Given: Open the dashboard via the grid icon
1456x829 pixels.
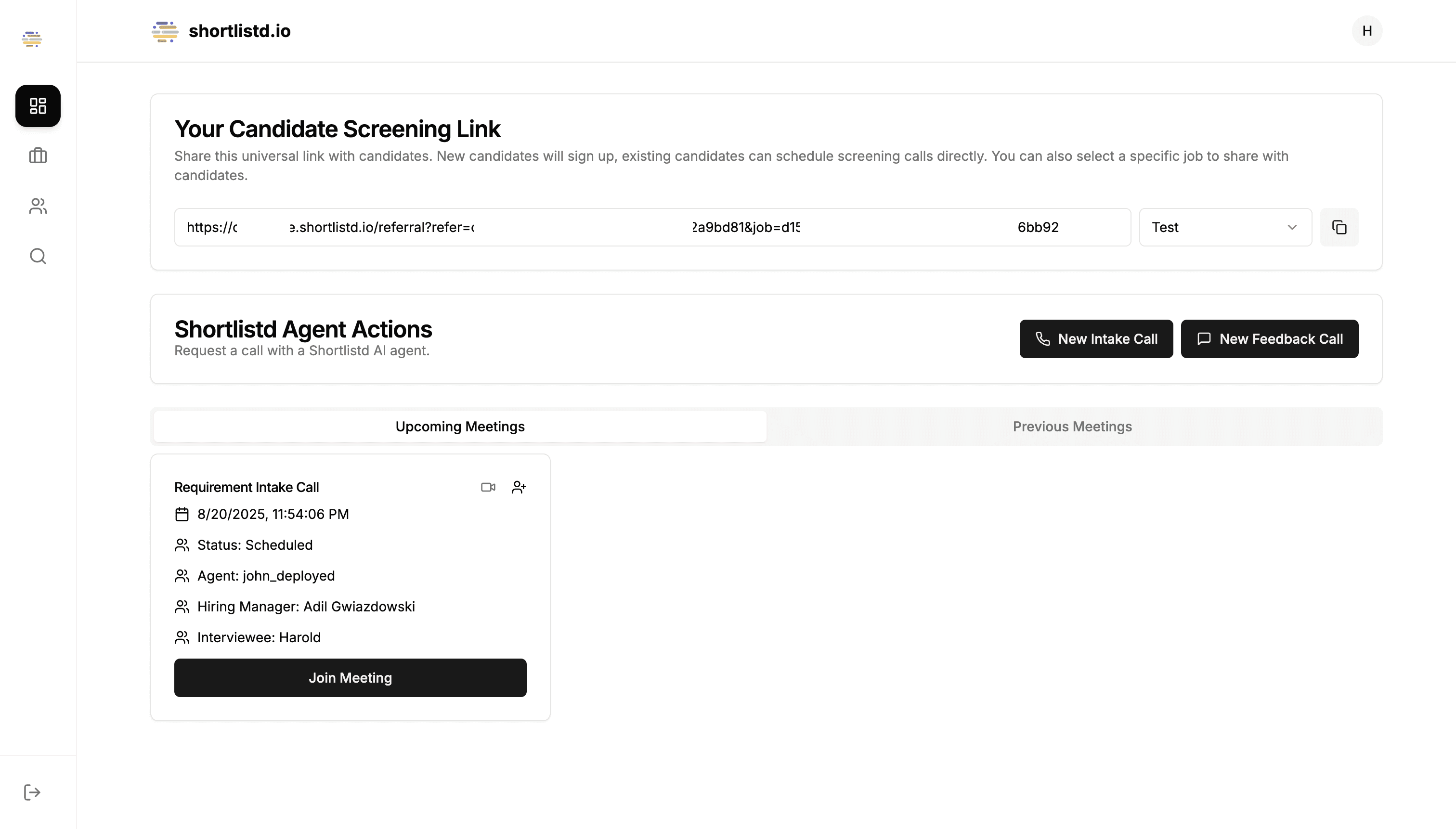Looking at the screenshot, I should tap(37, 106).
